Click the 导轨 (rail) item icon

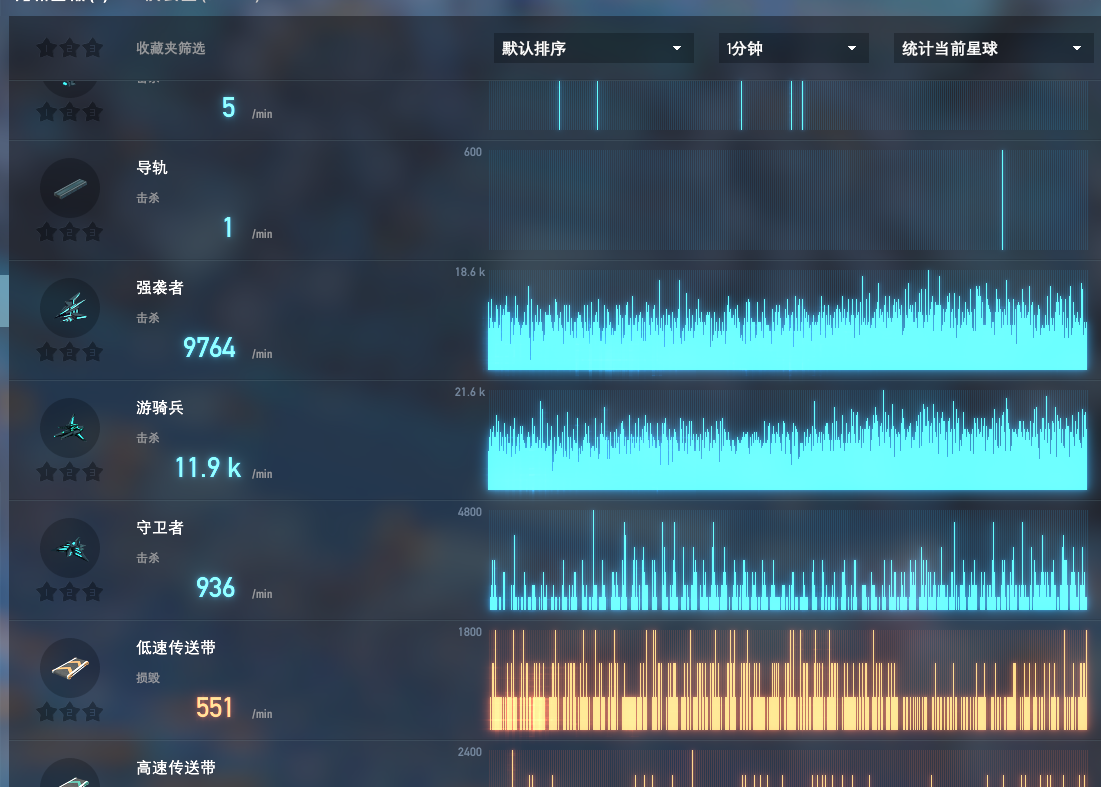69,188
